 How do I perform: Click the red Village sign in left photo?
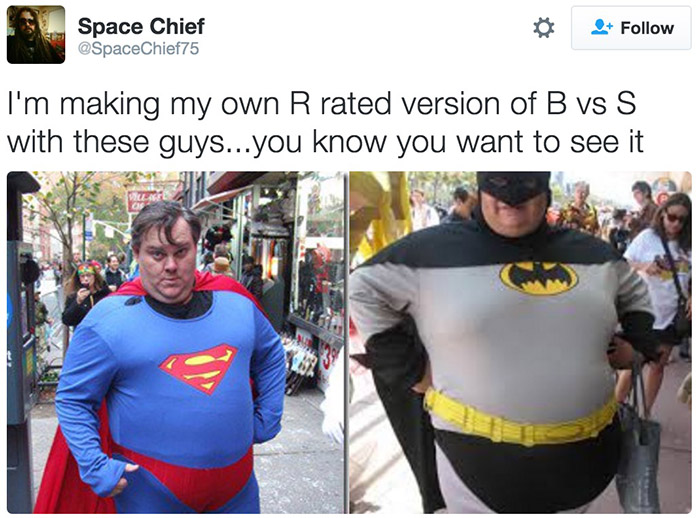pyautogui.click(x=144, y=201)
